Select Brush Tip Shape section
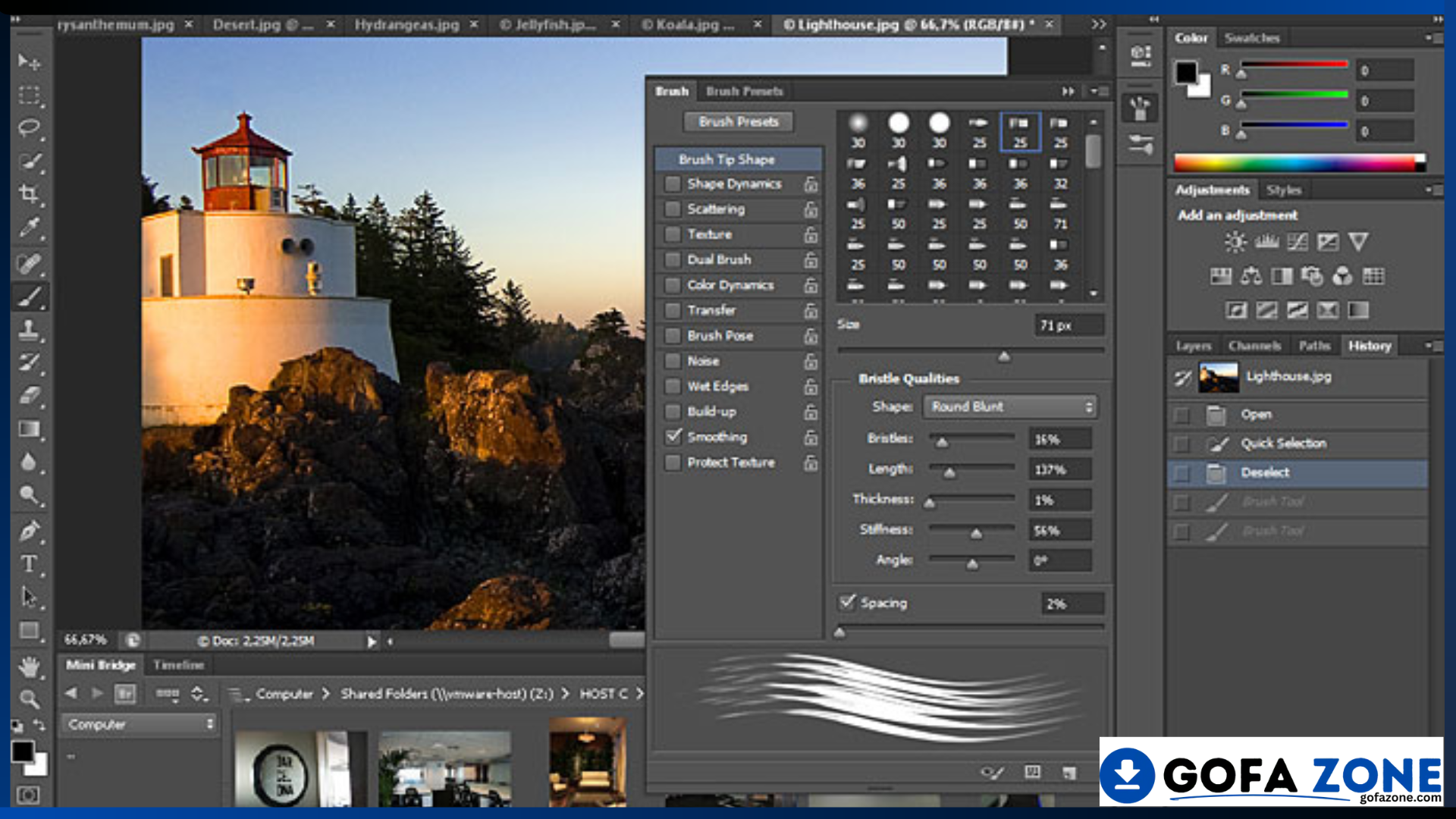Screen dimensions: 1456x819 coord(738,159)
